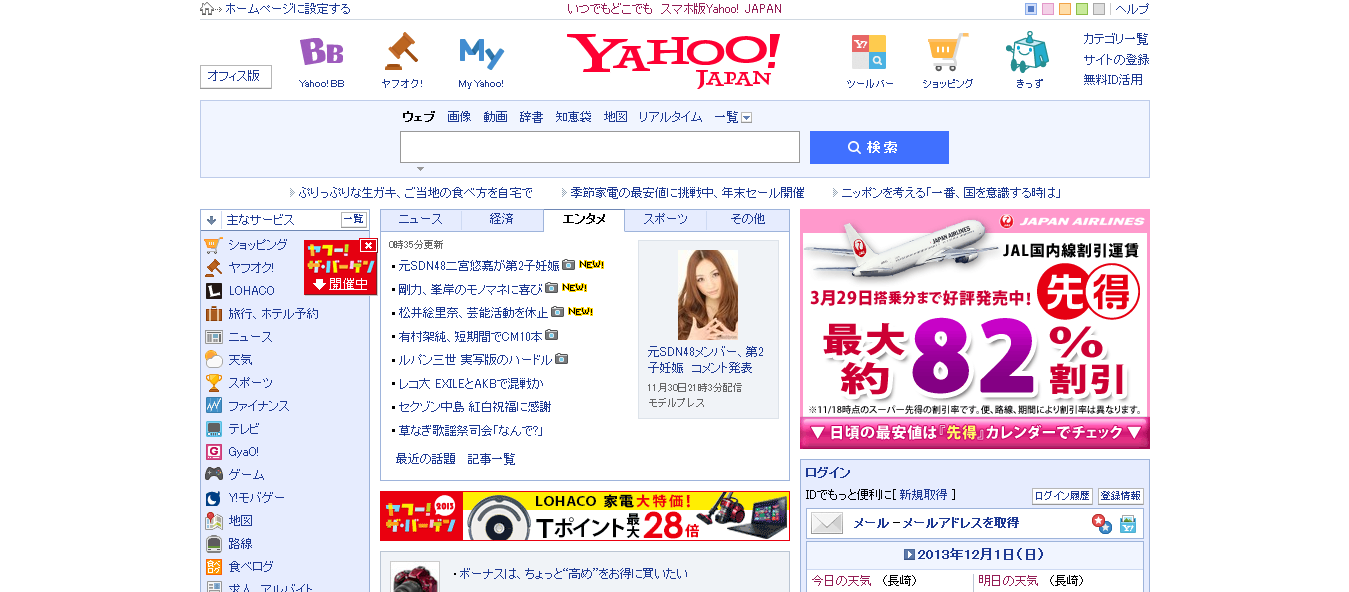Click the sidebar ヤフオク! gavel icon

213,268
